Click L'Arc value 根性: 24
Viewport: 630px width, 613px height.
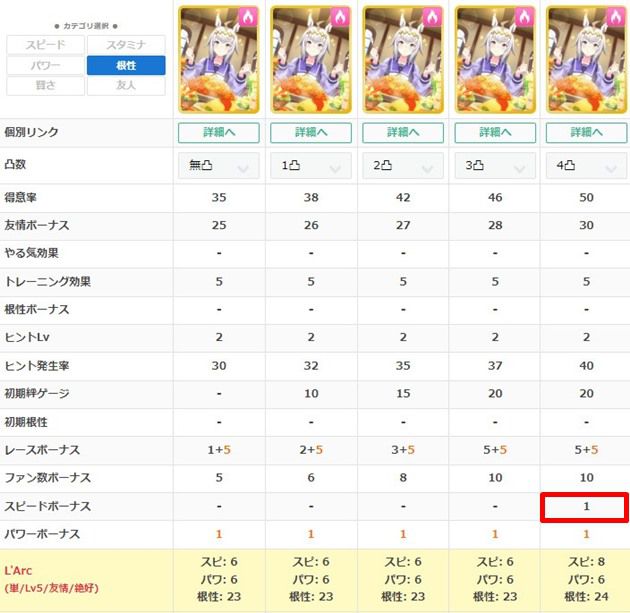pos(587,597)
